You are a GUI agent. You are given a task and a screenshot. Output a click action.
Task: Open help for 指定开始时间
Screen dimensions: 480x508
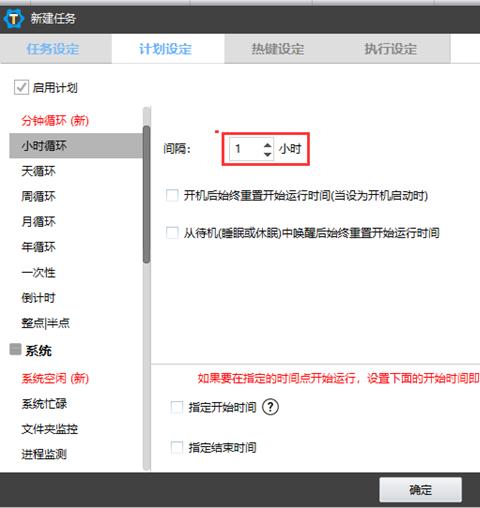(x=270, y=407)
